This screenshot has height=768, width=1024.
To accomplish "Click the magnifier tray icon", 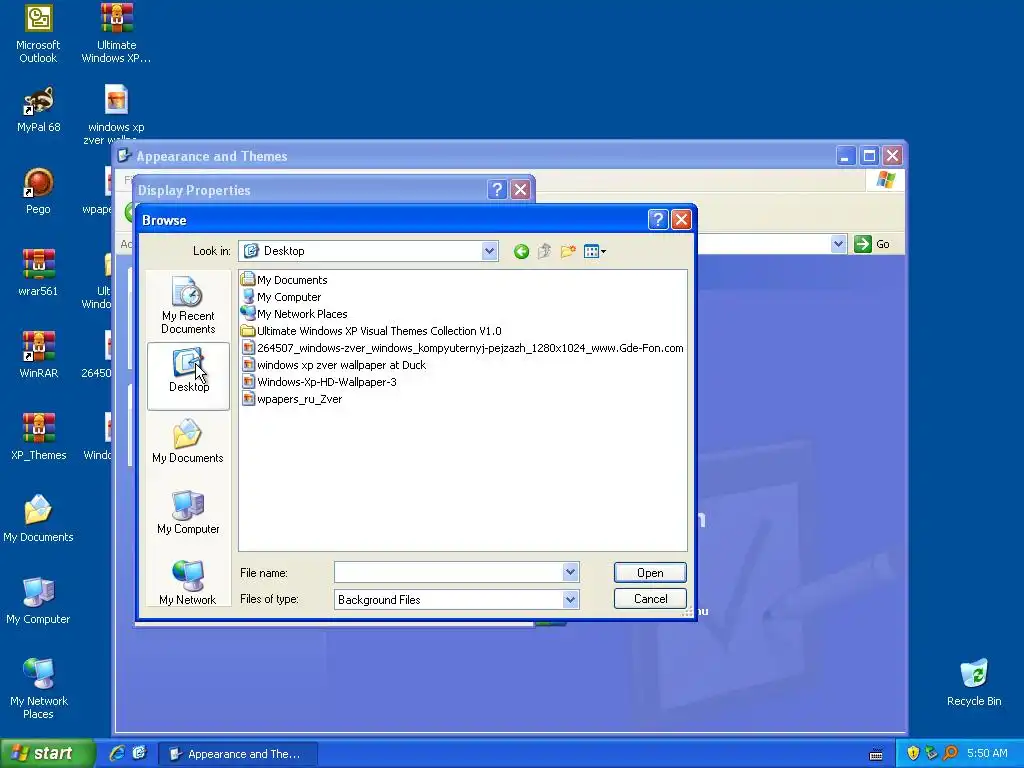I will point(950,754).
